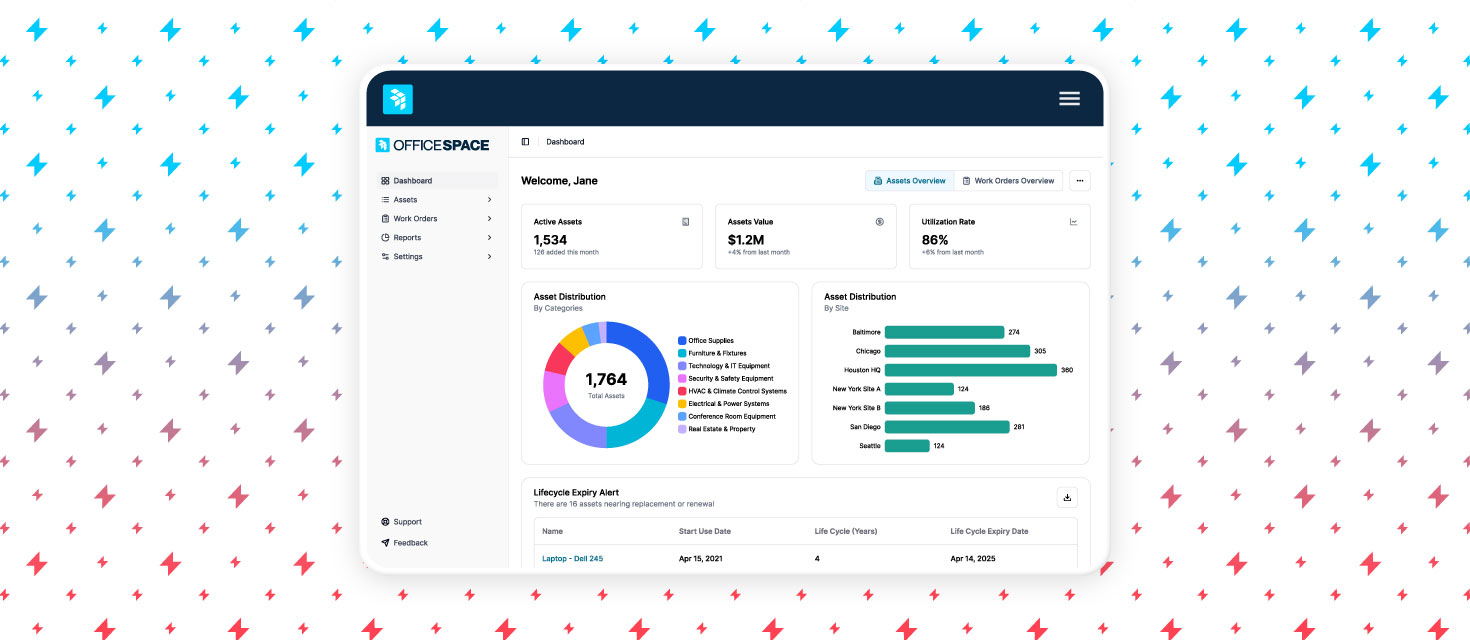Click the Feedback paper-plane icon
Image resolution: width=1470 pixels, height=640 pixels.
[385, 542]
